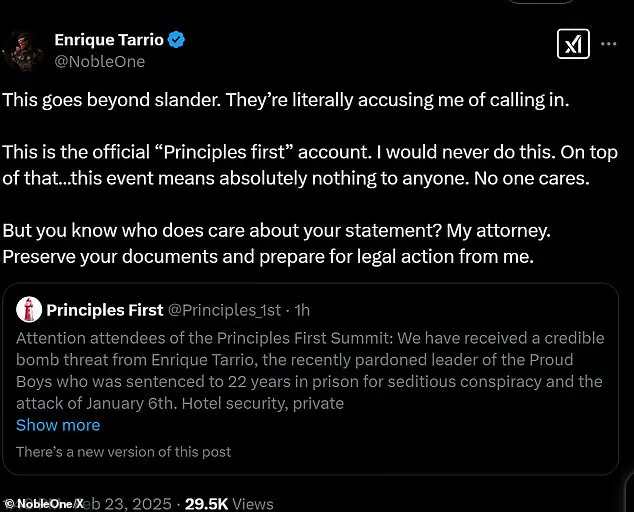Viewport: 634px width, 512px height.
Task: Open Enrique Tarrio's profile via display name
Action: point(109,40)
